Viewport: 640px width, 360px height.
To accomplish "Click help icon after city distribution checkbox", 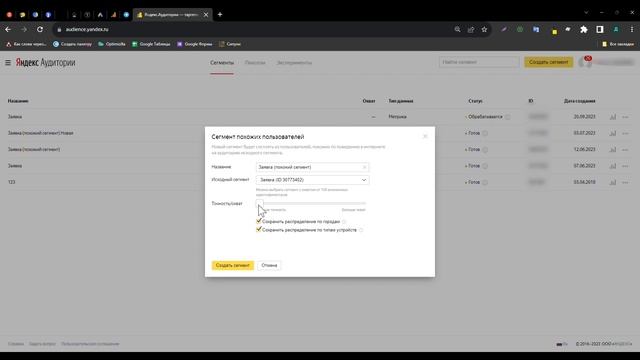I will point(344,222).
